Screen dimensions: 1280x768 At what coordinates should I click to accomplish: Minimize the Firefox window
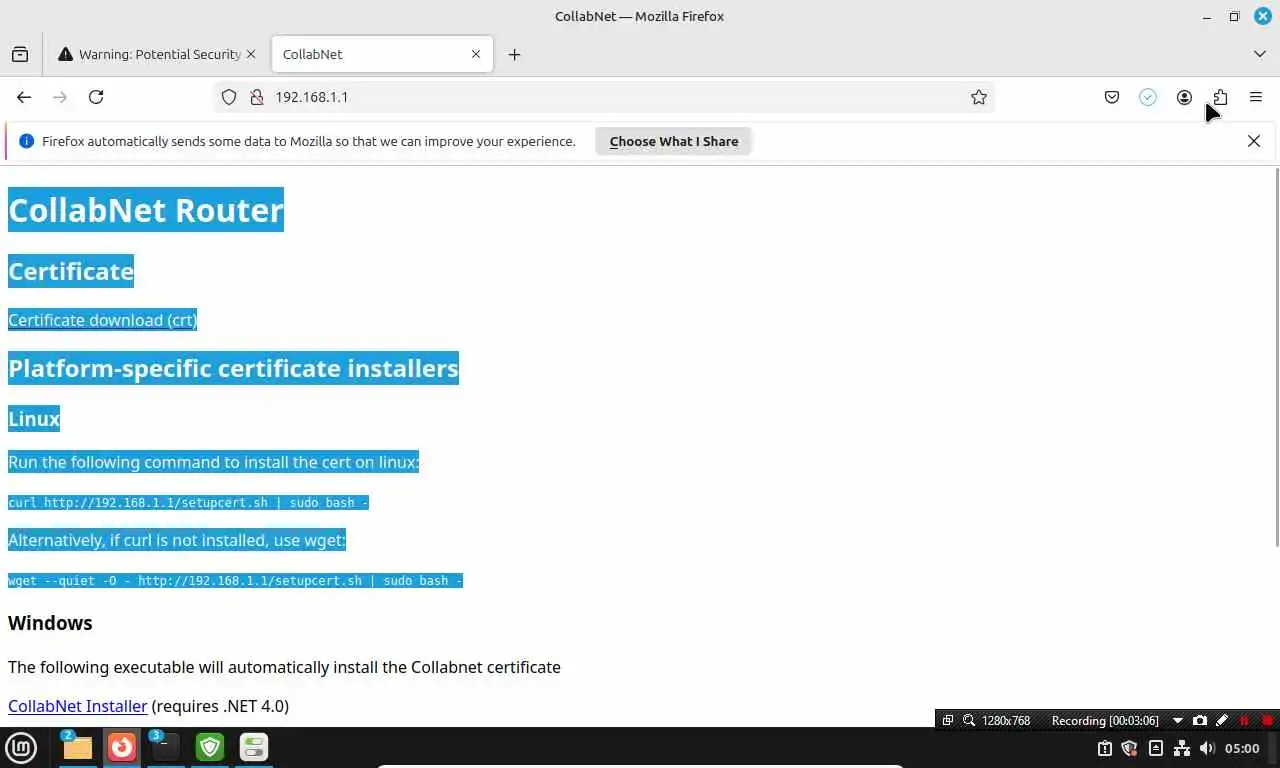[x=1207, y=16]
